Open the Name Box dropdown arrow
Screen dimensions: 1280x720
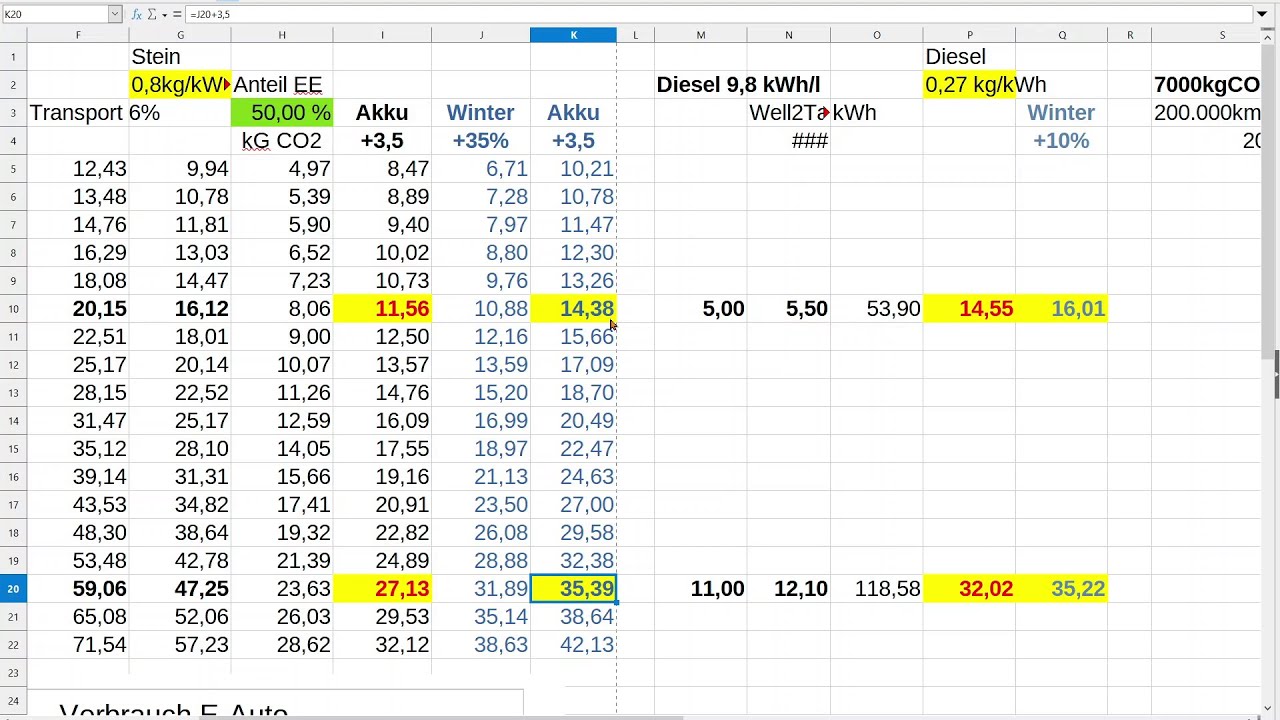coord(114,14)
